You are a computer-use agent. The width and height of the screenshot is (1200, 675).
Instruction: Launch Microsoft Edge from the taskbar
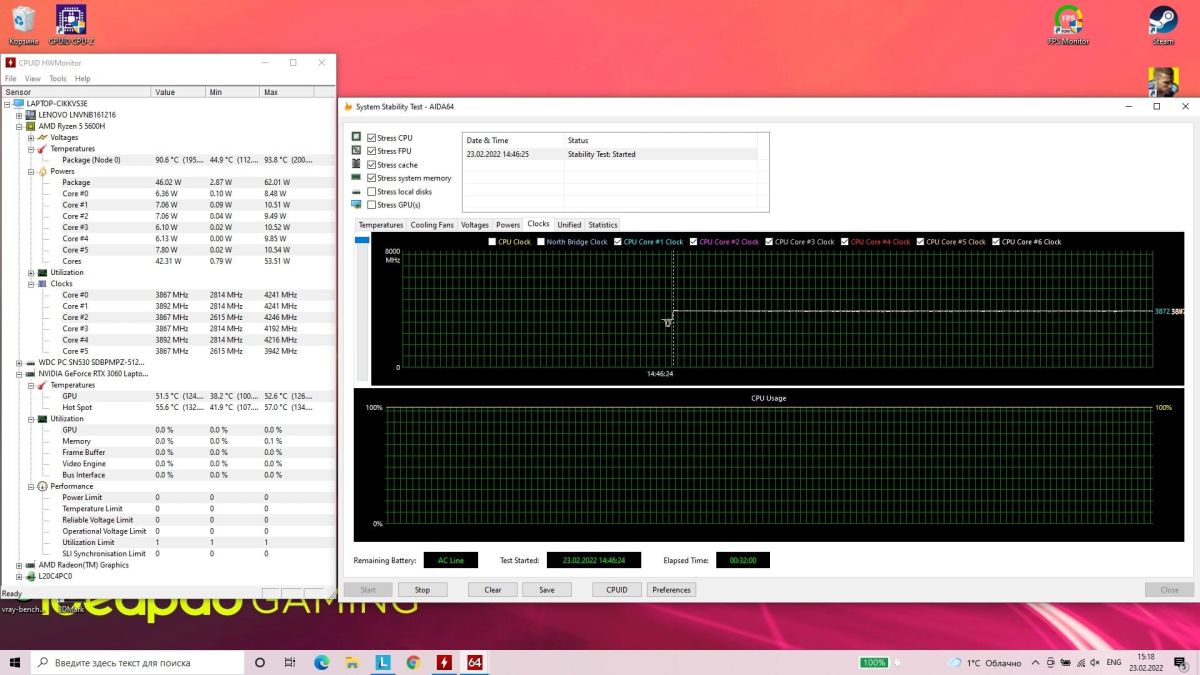(x=322, y=662)
